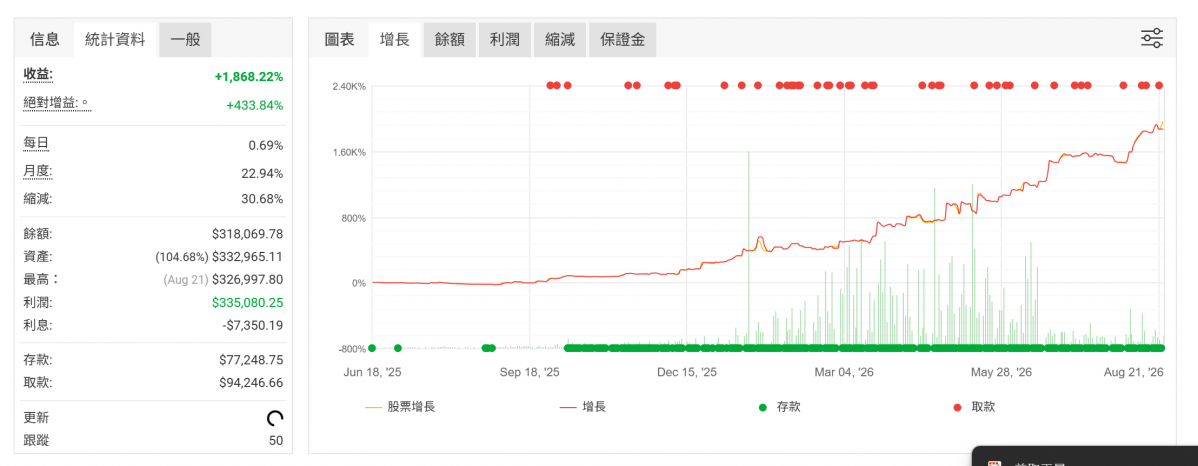Click the 2.40K% y-axis label

pos(349,86)
